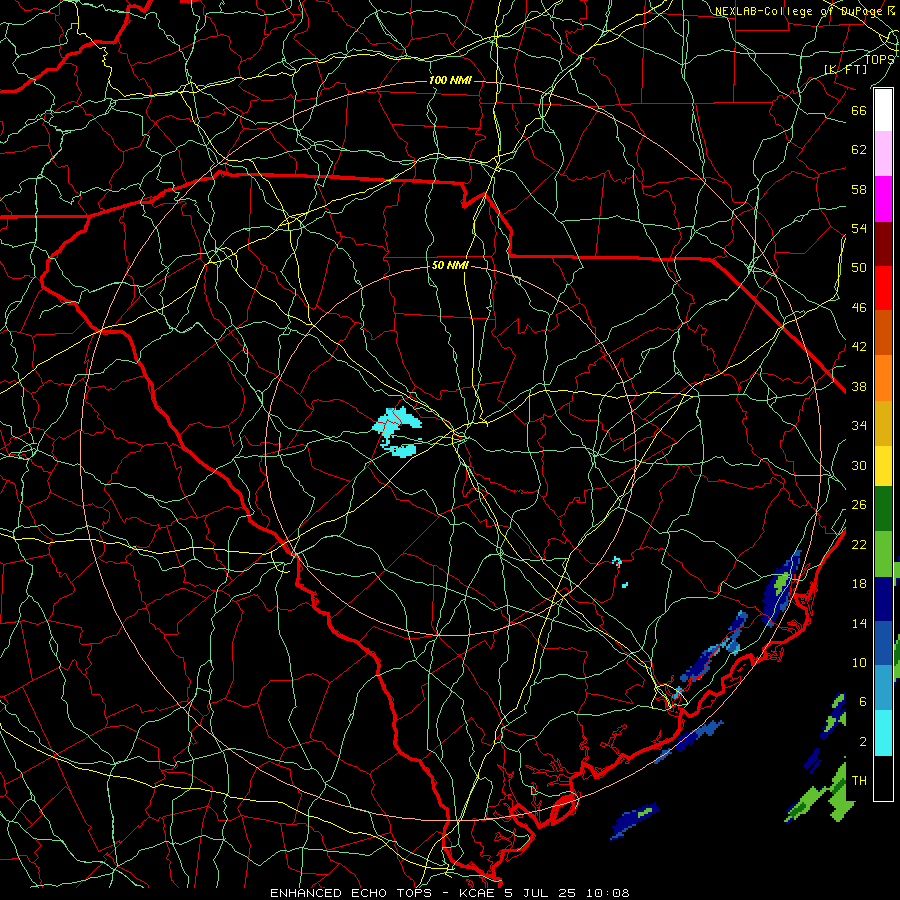Click the 'TOPS' legend heading

[x=879, y=59]
